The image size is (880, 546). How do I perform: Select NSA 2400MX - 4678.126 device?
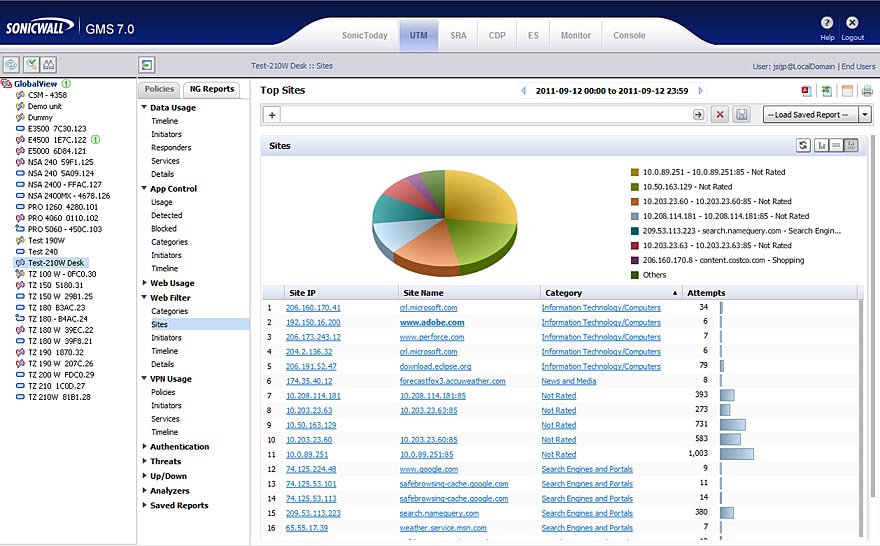(x=68, y=196)
